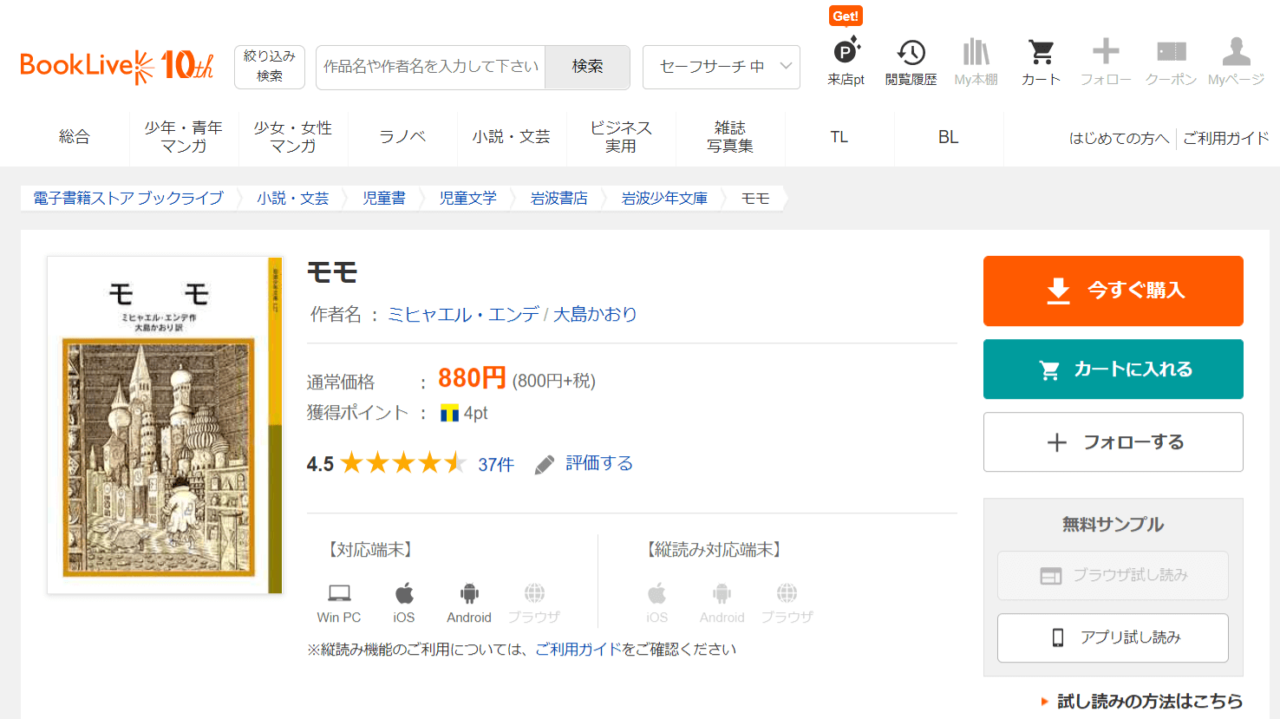Click the モモ book cover thumbnail

pos(165,425)
